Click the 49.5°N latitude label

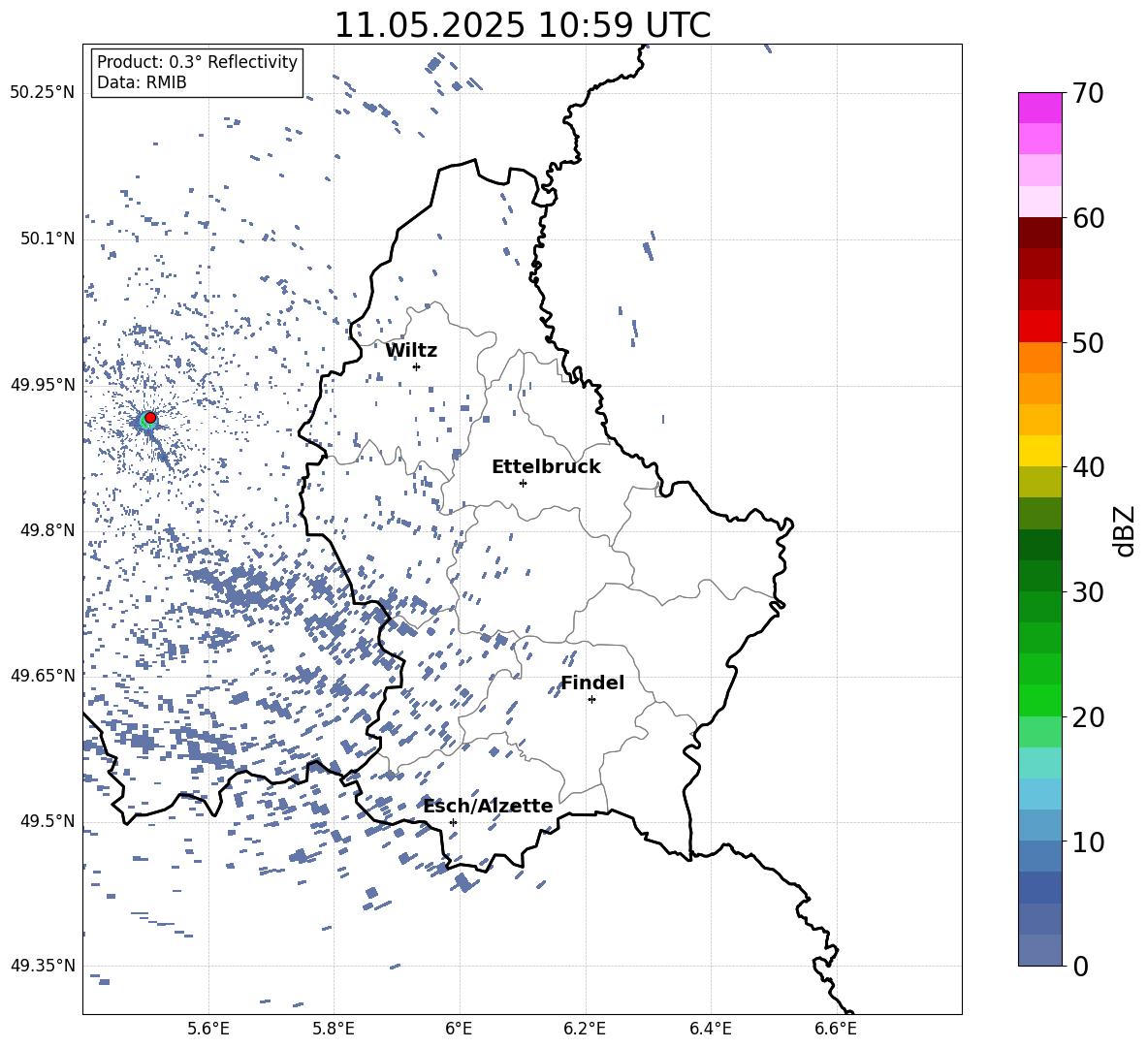pos(47,820)
